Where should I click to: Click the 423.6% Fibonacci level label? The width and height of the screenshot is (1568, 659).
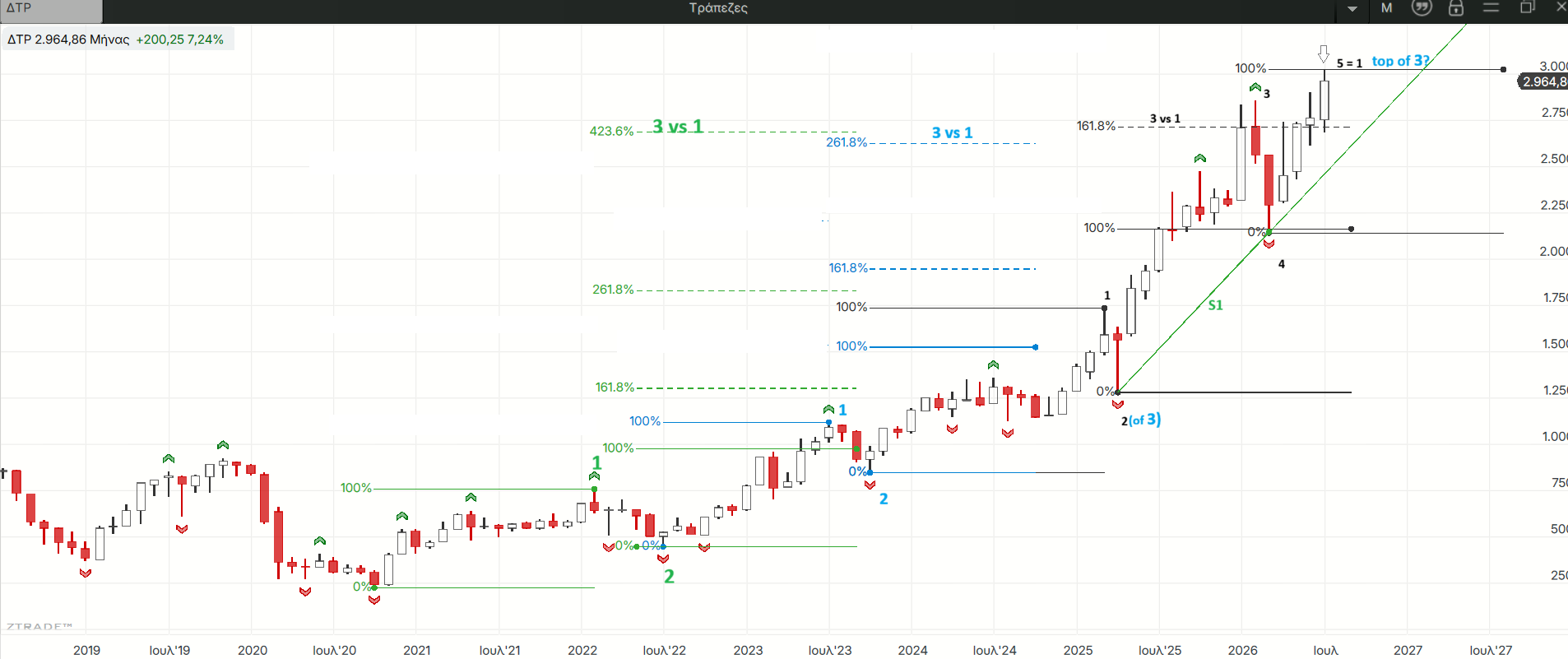click(611, 131)
